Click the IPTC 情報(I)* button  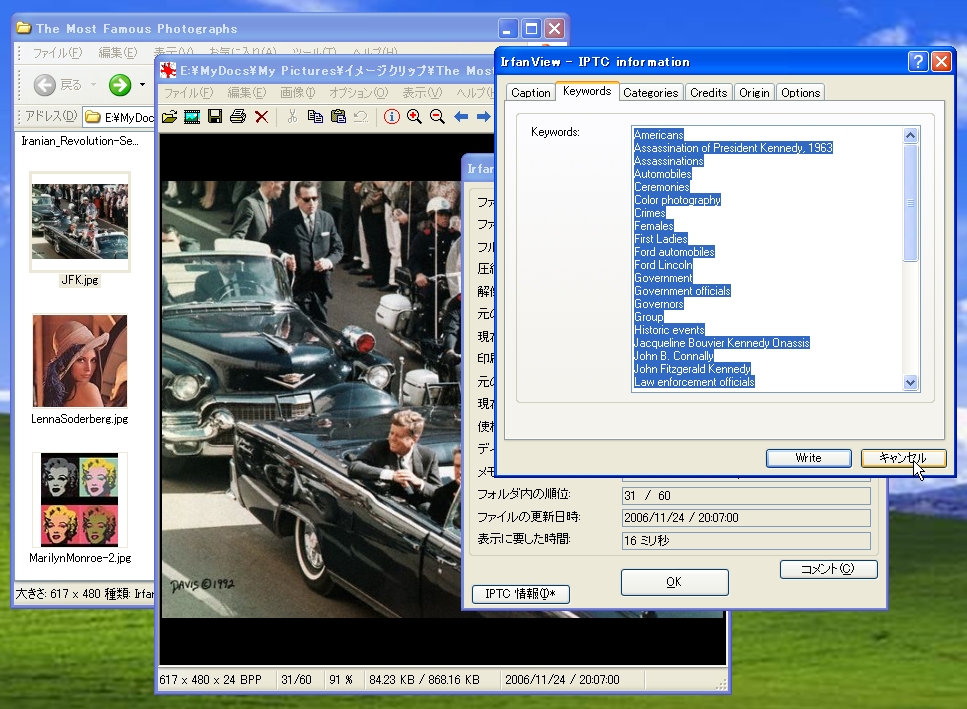tap(521, 594)
